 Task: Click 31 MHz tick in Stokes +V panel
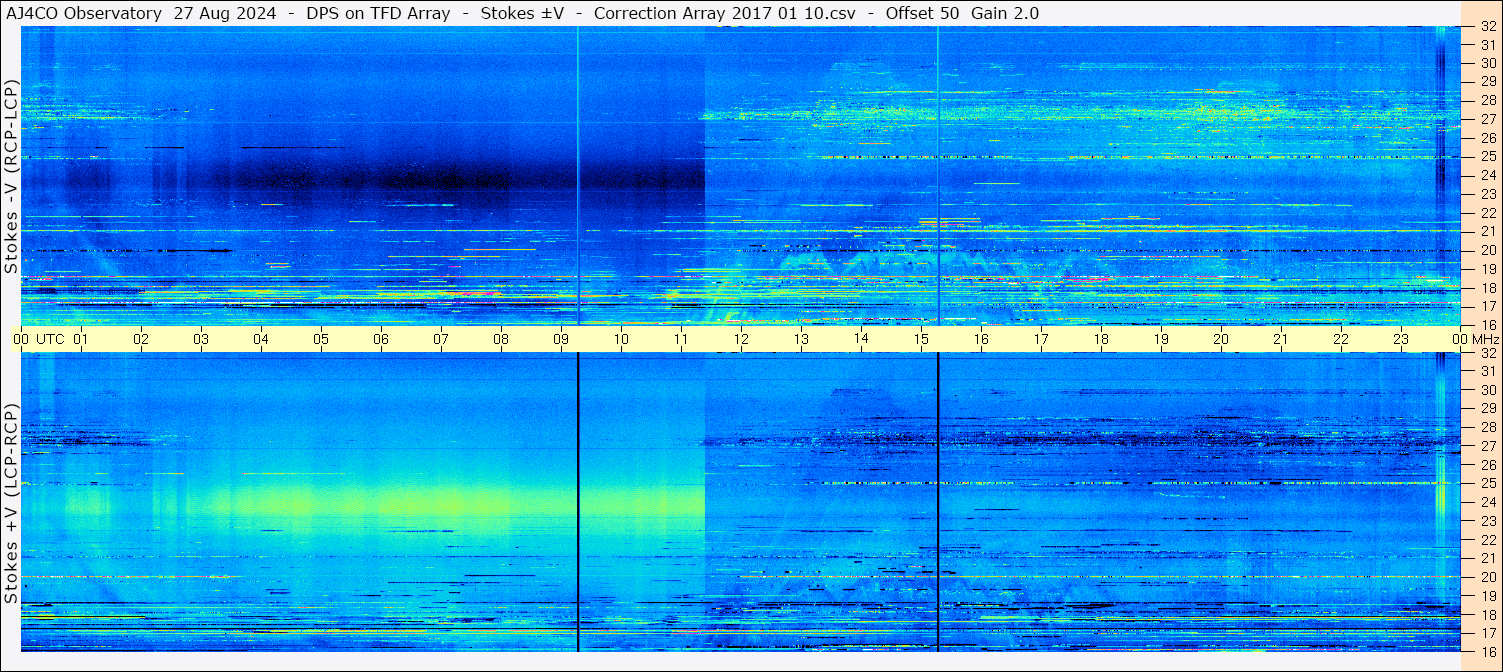pos(1487,371)
